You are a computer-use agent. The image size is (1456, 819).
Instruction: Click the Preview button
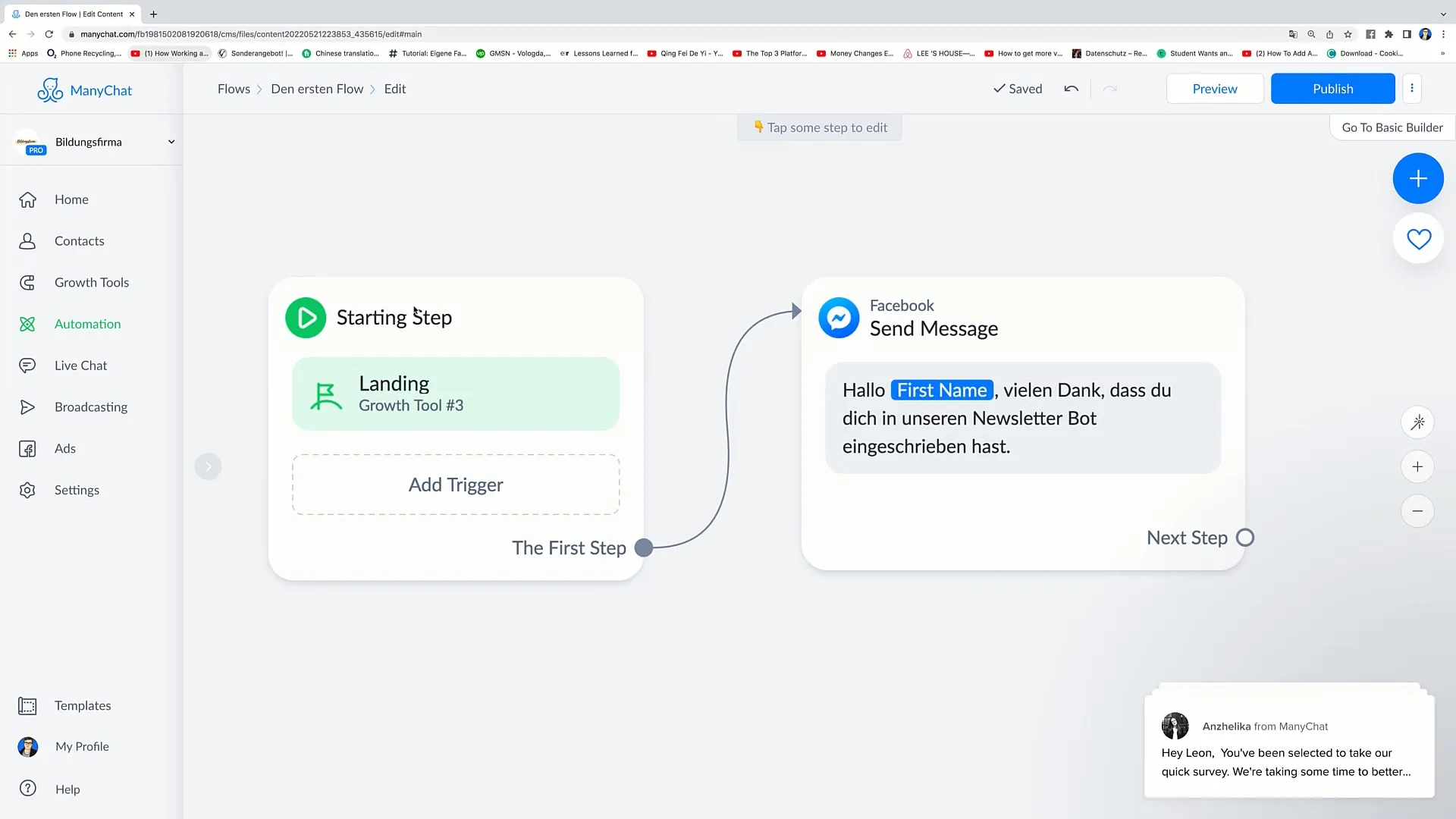point(1215,89)
